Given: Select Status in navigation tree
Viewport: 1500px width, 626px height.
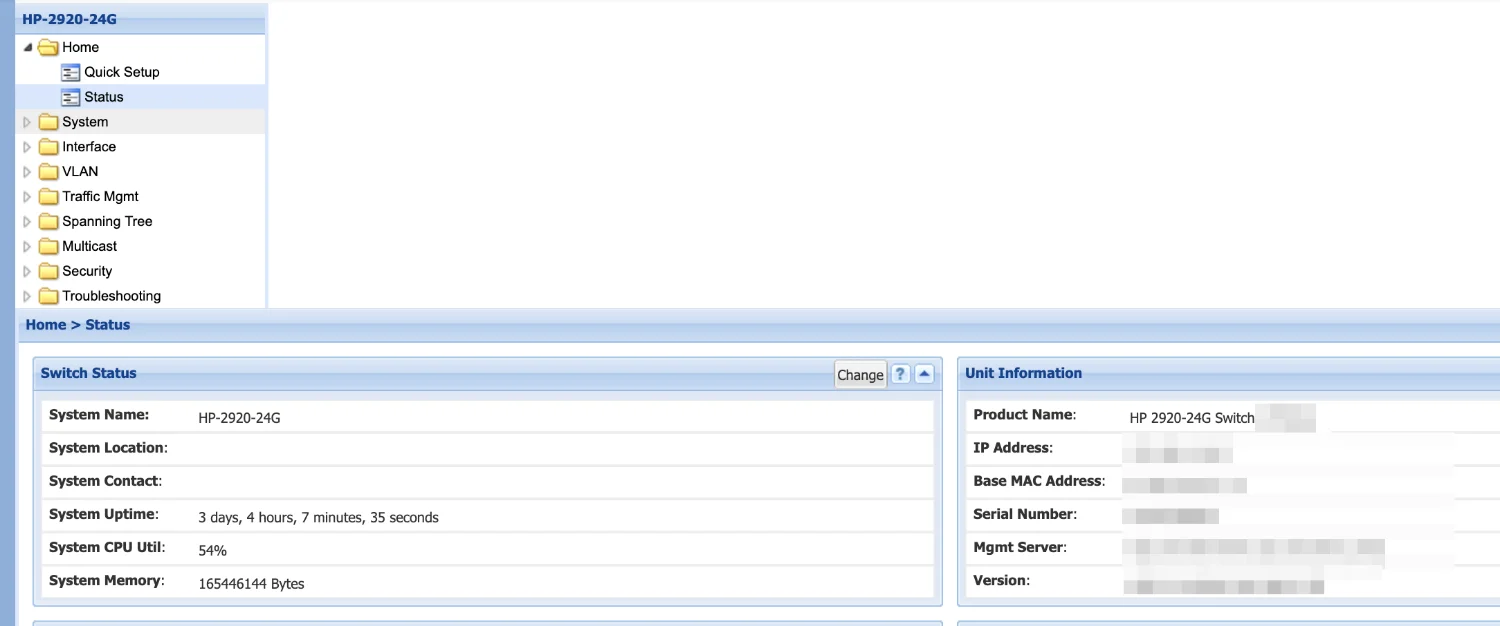Looking at the screenshot, I should click(104, 97).
